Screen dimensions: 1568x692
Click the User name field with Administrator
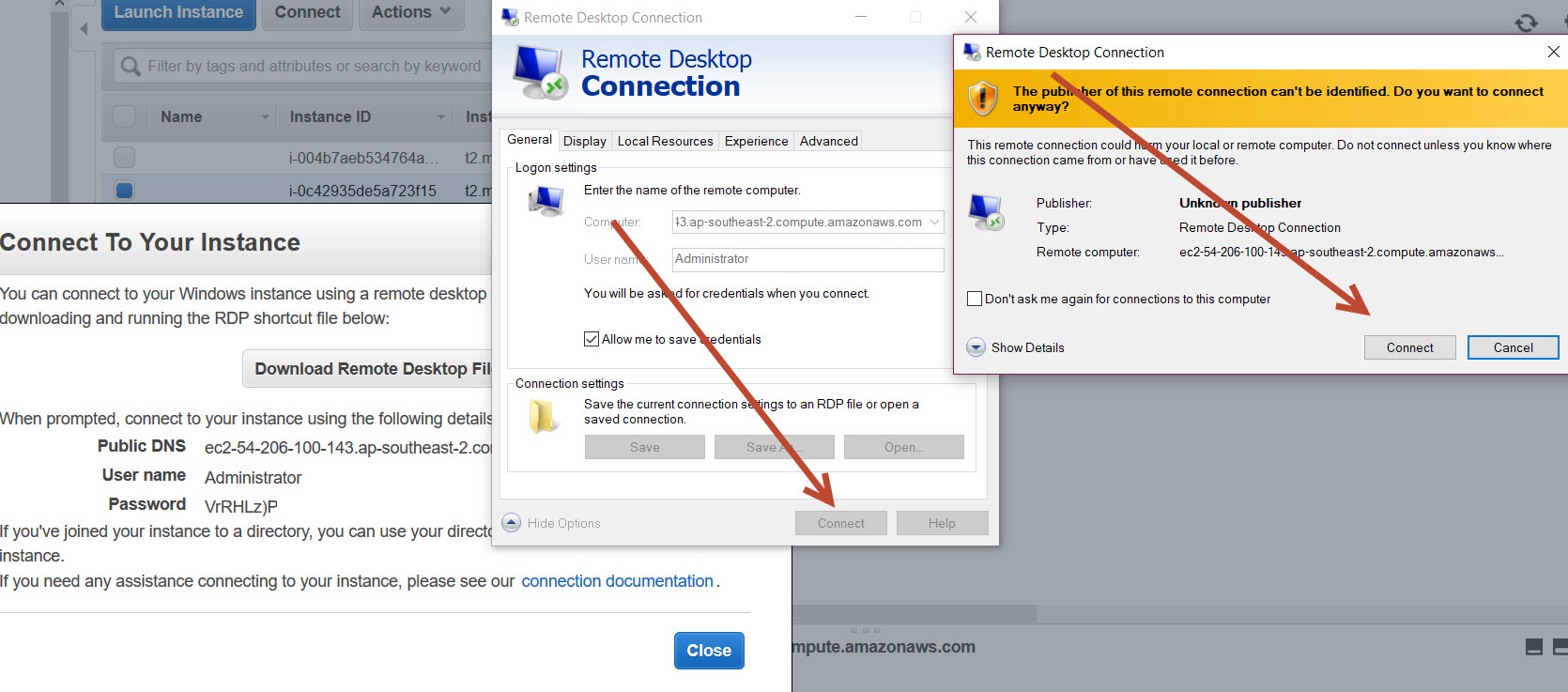click(807, 259)
